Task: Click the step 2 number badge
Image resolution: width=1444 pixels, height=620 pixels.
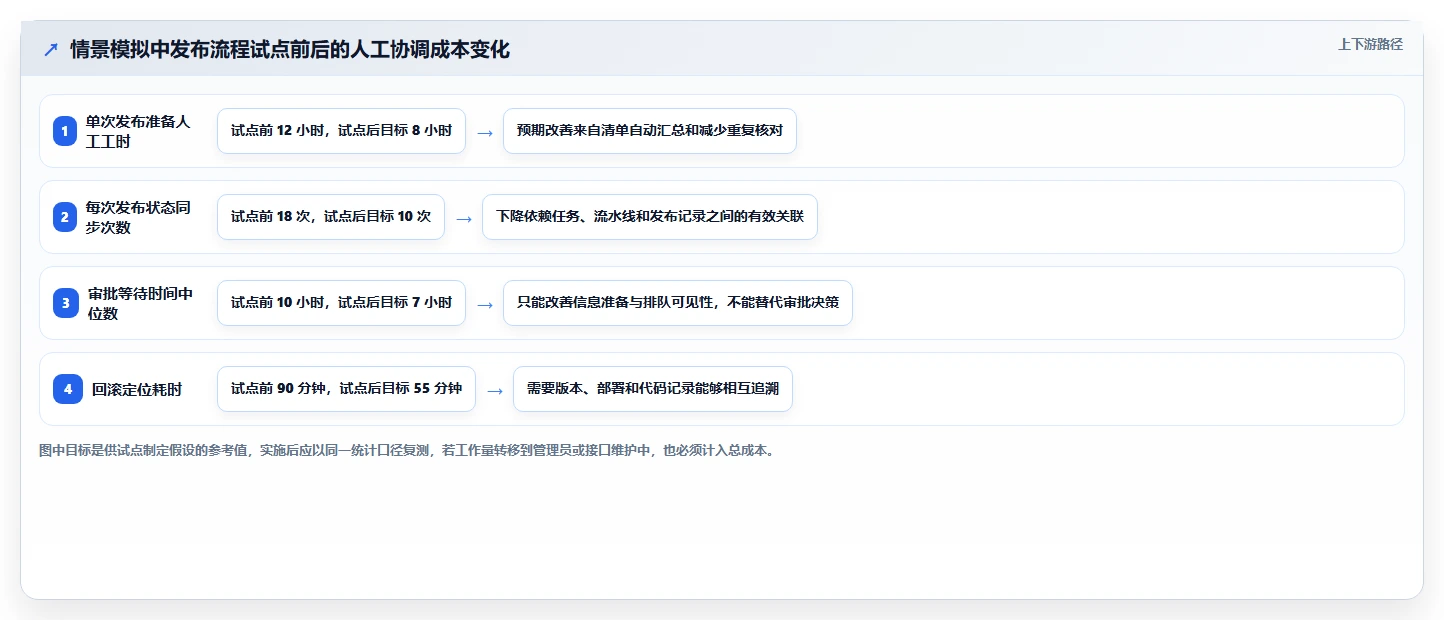Action: 65,217
